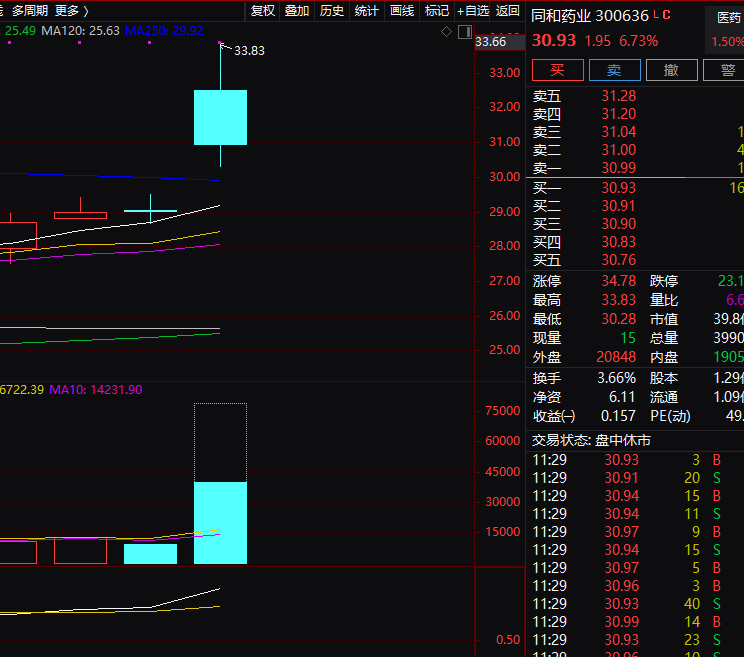Image resolution: width=744 pixels, height=657 pixels.
Task: Select the 卖四 price 31.20
Action: click(619, 114)
